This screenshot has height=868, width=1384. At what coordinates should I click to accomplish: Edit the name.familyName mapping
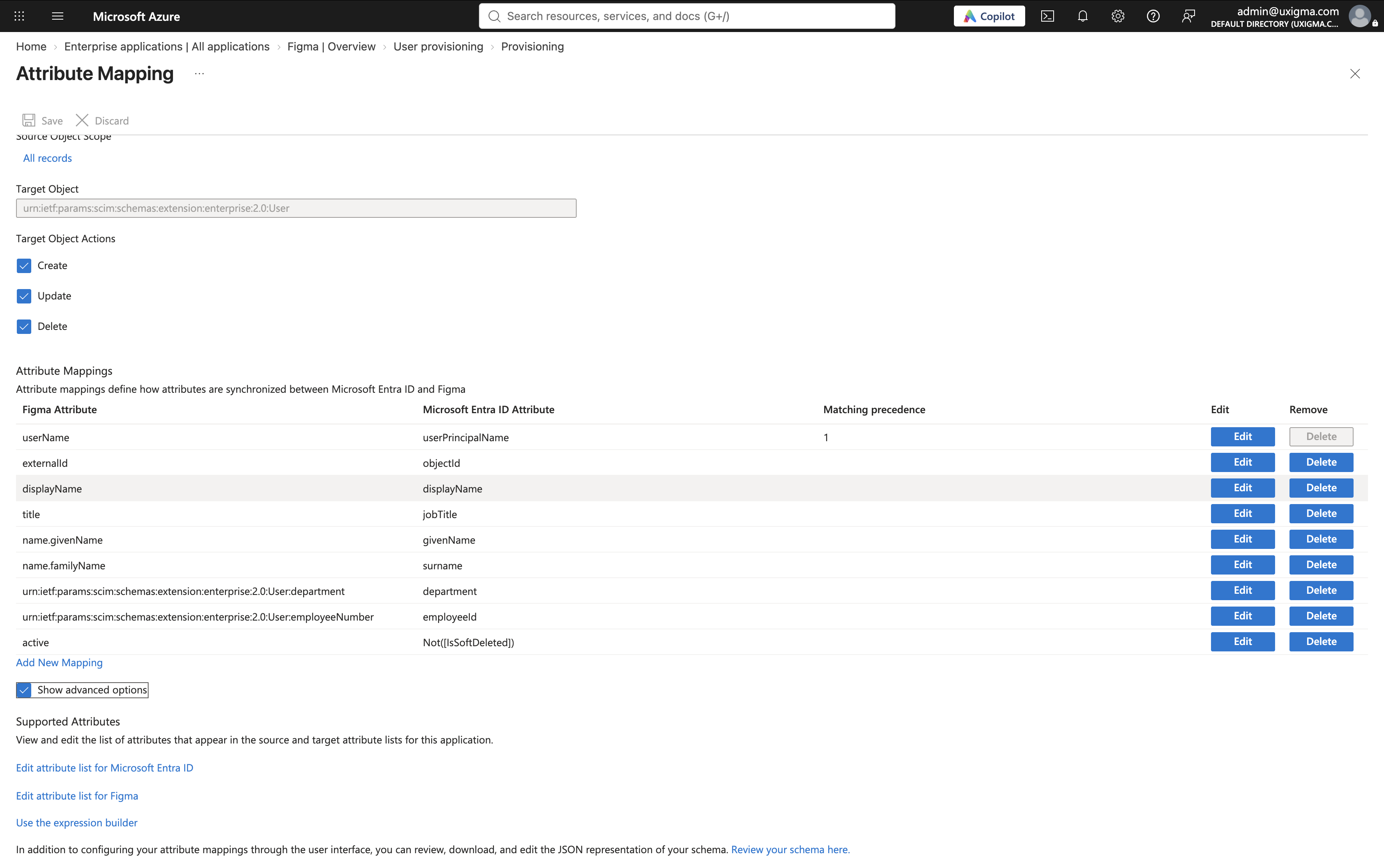pos(1243,565)
